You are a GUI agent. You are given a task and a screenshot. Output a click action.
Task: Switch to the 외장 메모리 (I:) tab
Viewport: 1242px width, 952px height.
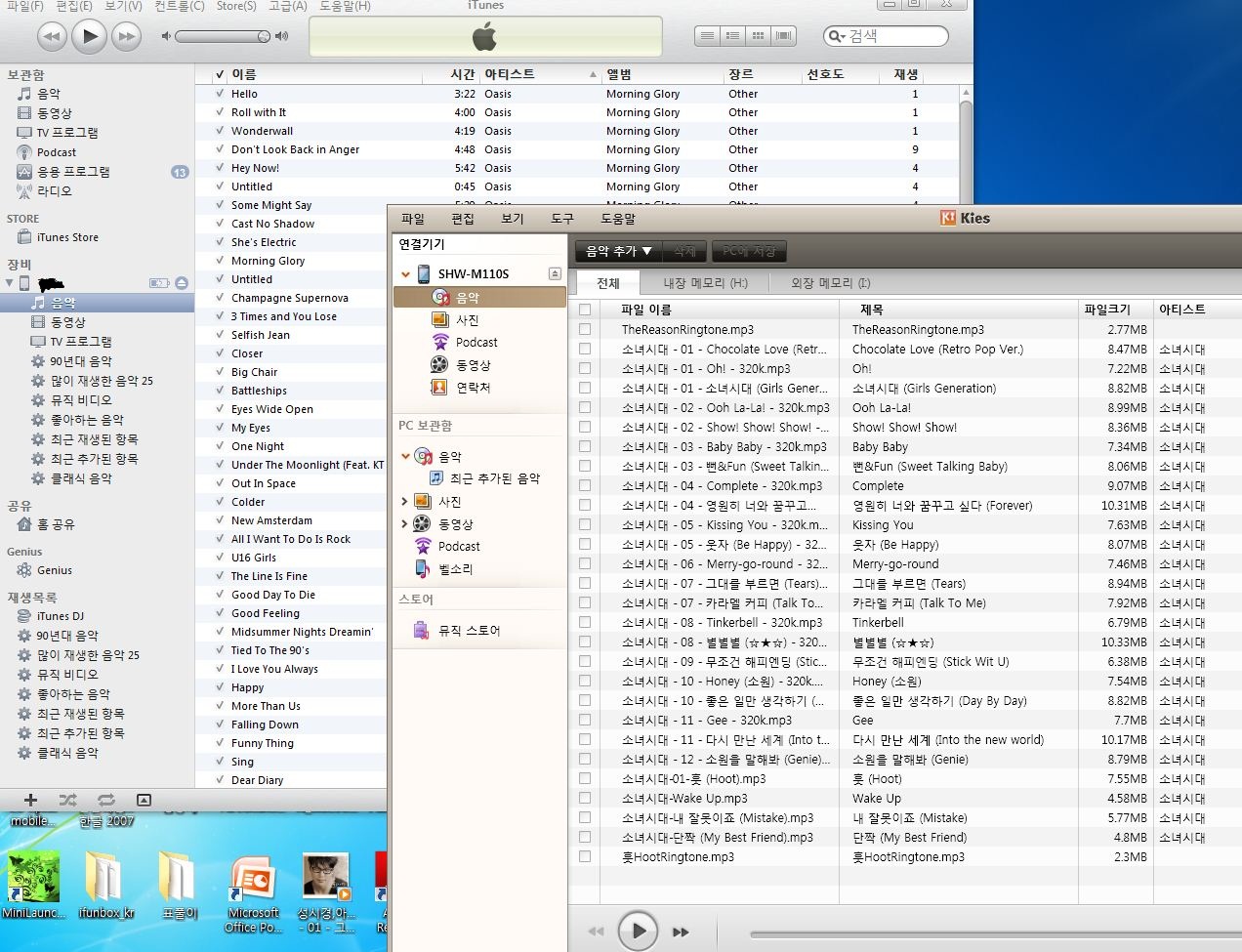point(830,283)
